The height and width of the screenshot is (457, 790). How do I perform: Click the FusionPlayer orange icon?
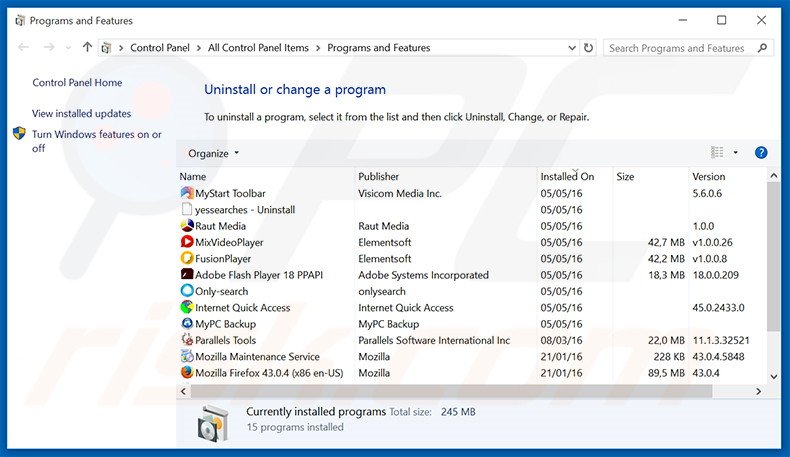187,258
